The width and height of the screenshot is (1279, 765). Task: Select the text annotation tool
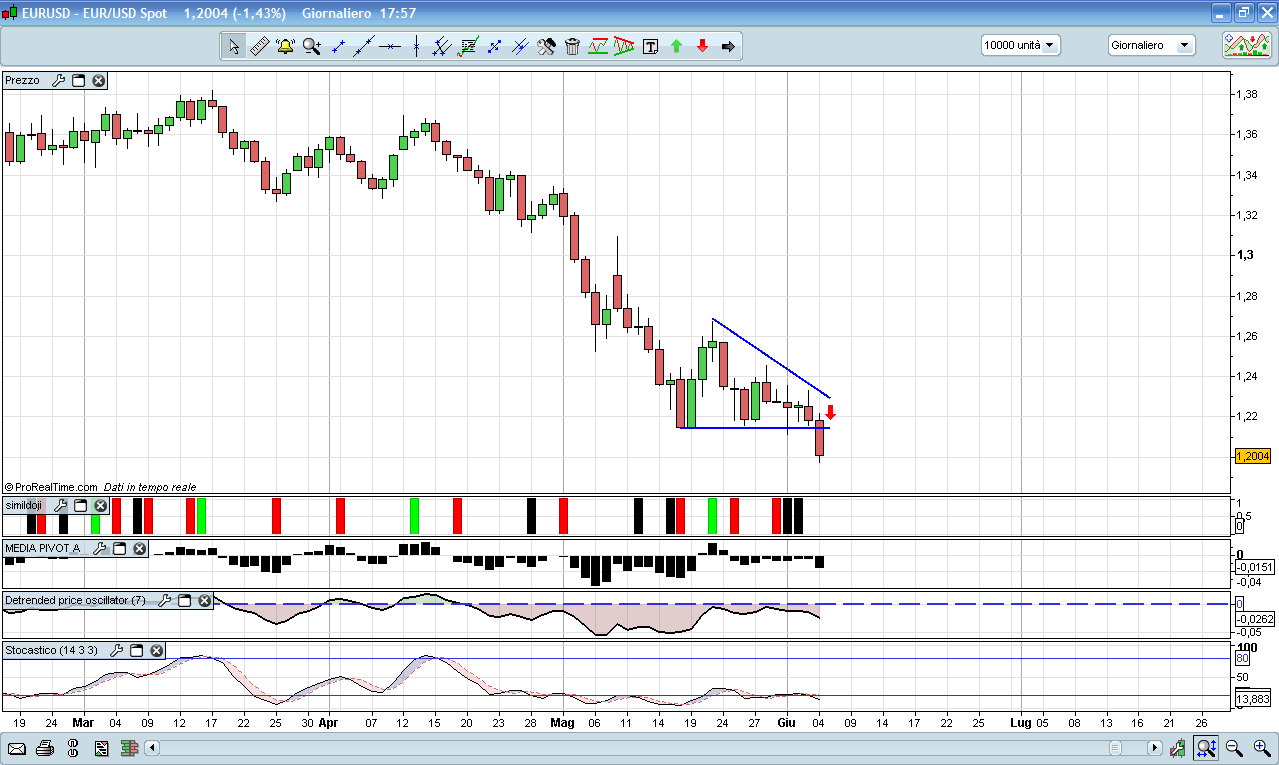650,46
